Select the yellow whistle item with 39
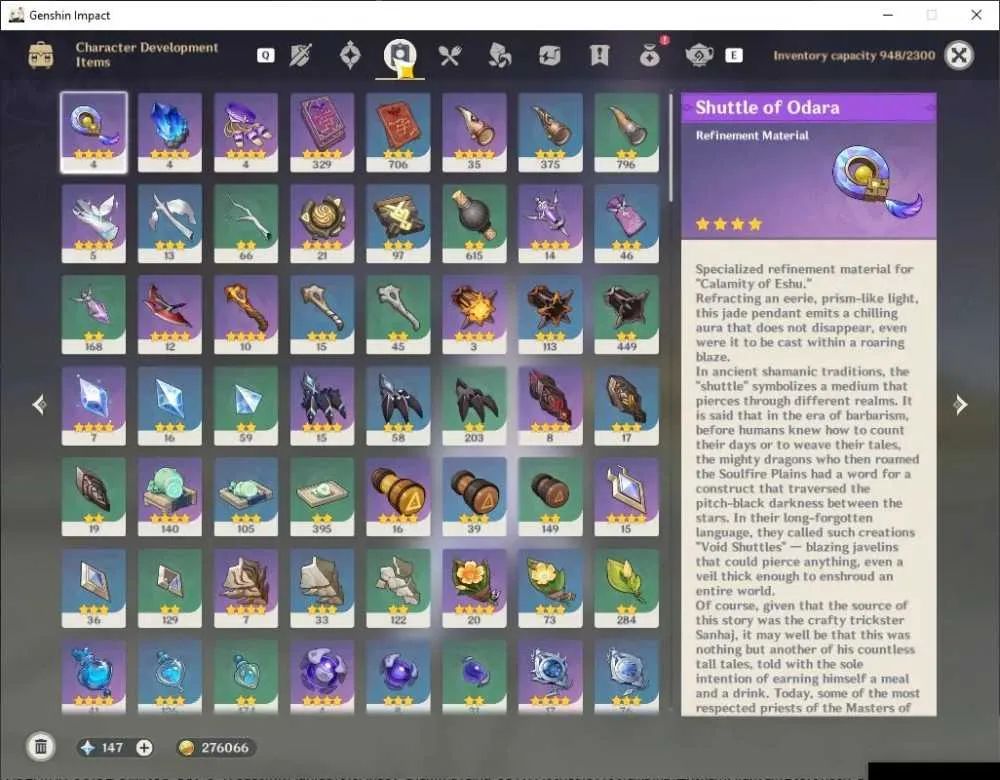1000x780 pixels. click(474, 497)
